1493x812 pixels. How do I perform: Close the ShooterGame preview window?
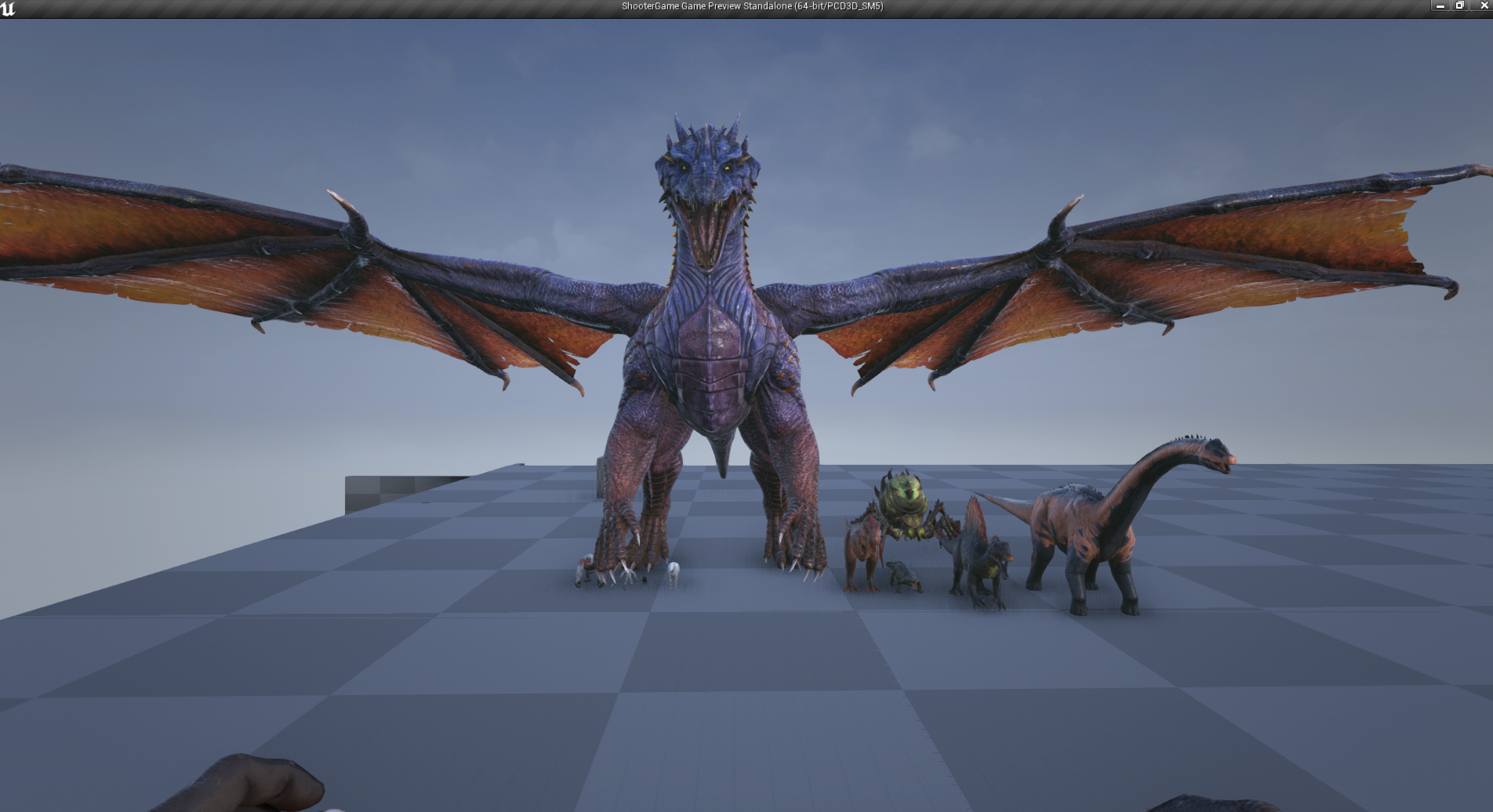click(1482, 5)
